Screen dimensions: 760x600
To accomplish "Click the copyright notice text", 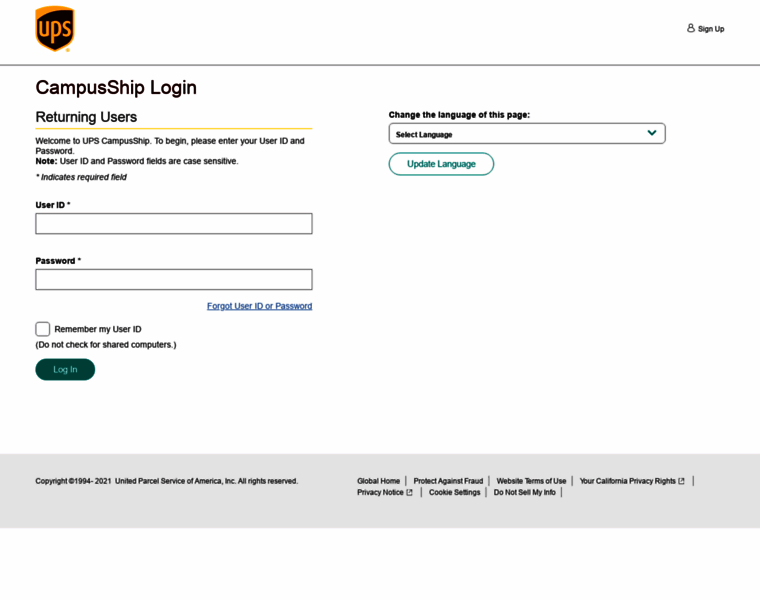I will click(x=167, y=481).
